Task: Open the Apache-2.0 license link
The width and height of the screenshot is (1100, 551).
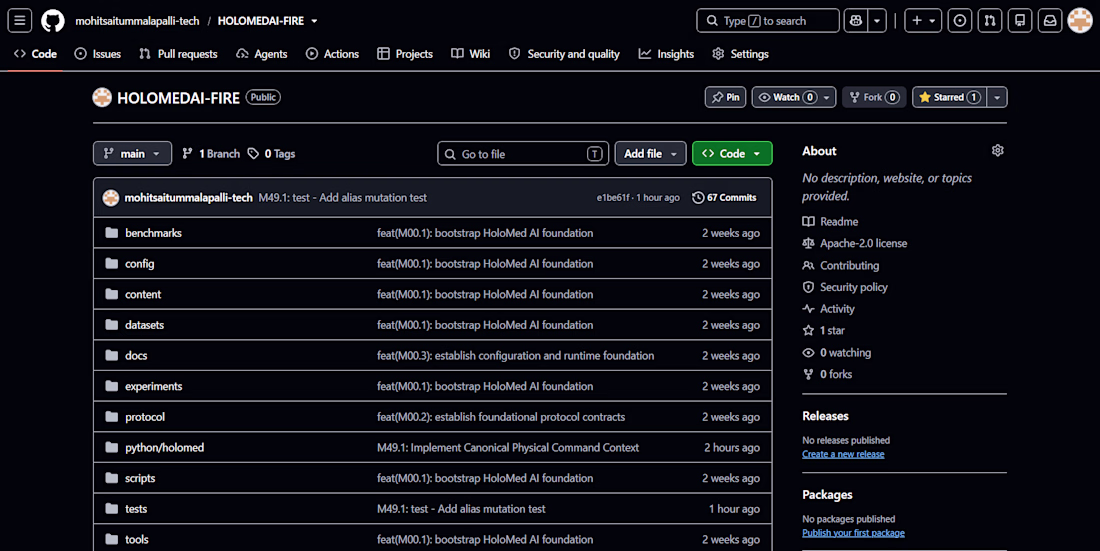Action: 855,243
